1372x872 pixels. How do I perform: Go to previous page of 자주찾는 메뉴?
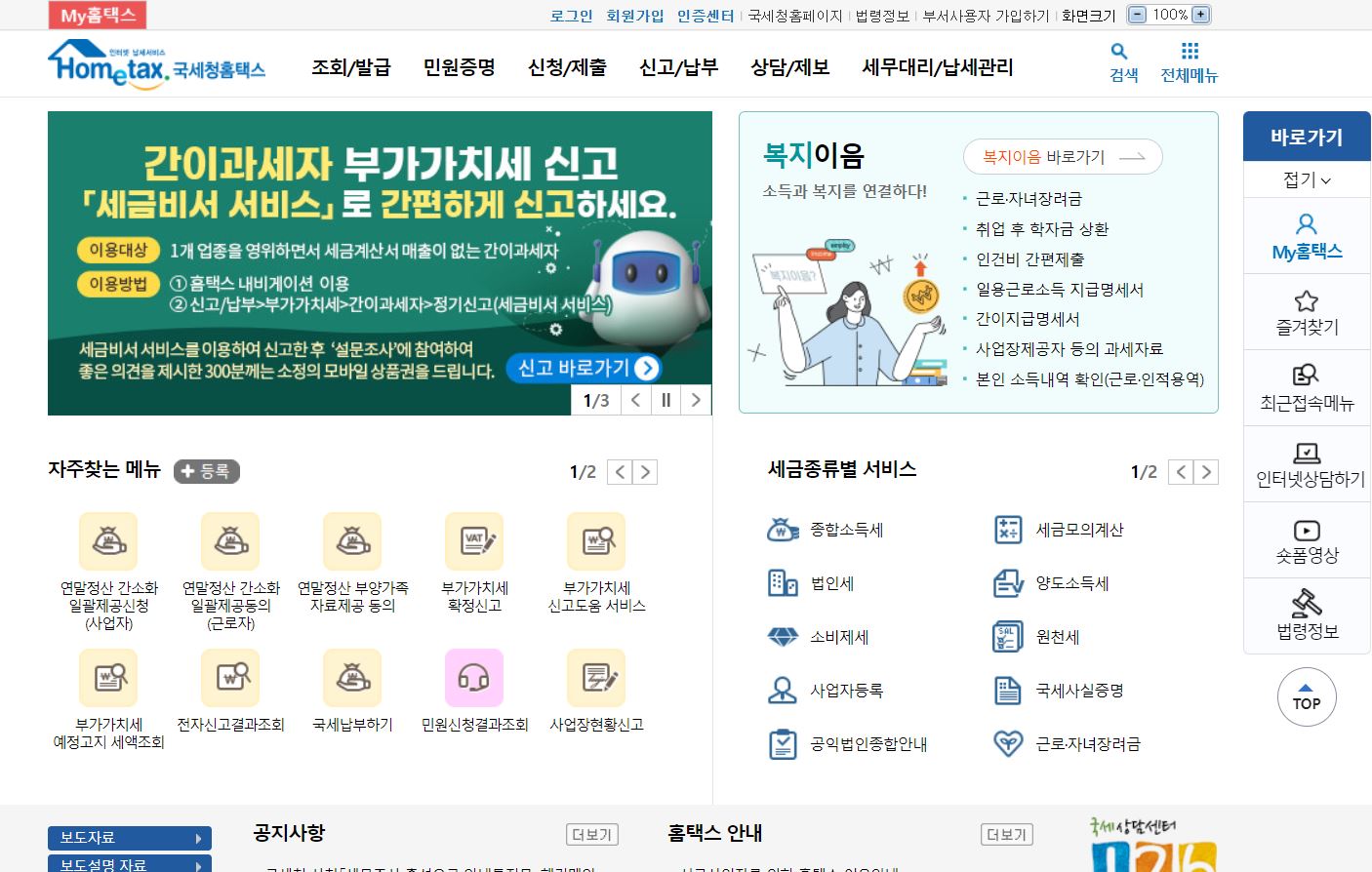pos(620,472)
